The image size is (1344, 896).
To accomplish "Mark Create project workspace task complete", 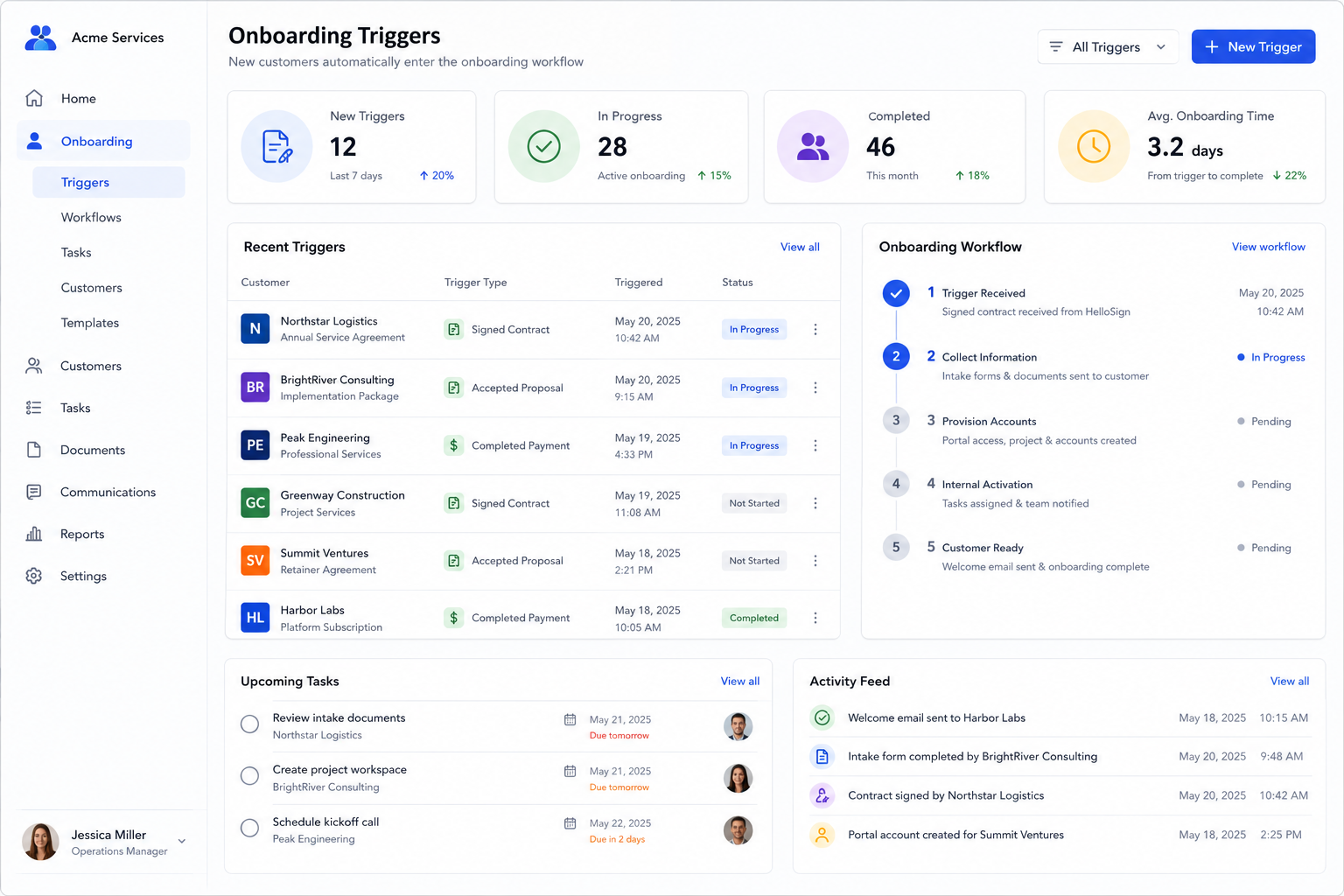I will [249, 776].
